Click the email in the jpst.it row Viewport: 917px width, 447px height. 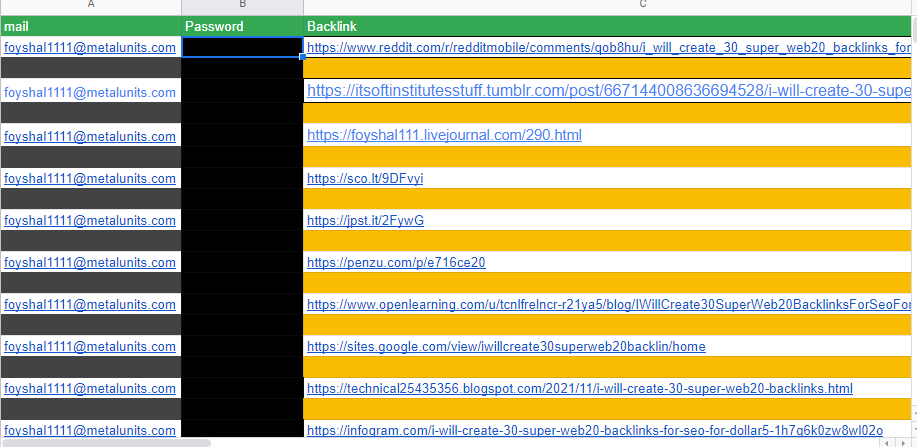tap(89, 221)
